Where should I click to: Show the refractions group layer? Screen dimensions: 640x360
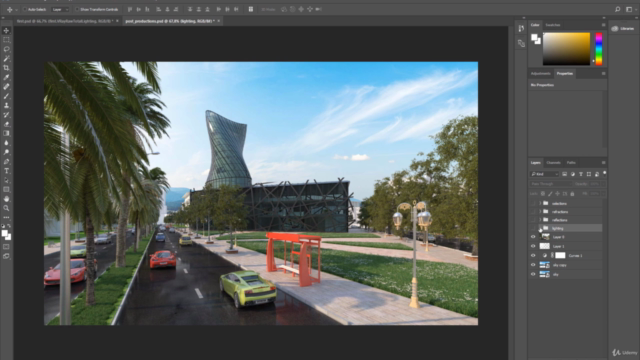click(533, 212)
